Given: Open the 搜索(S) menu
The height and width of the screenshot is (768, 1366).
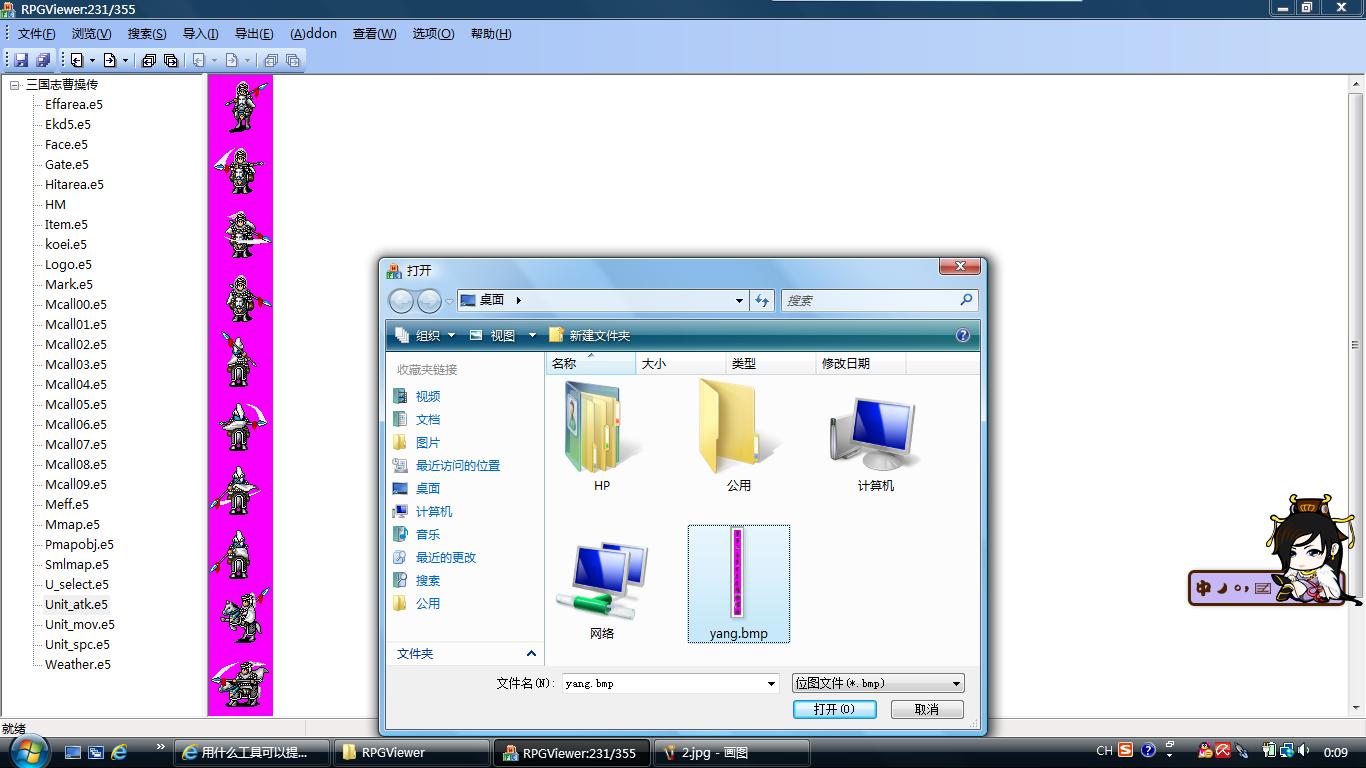Looking at the screenshot, I should pos(147,34).
